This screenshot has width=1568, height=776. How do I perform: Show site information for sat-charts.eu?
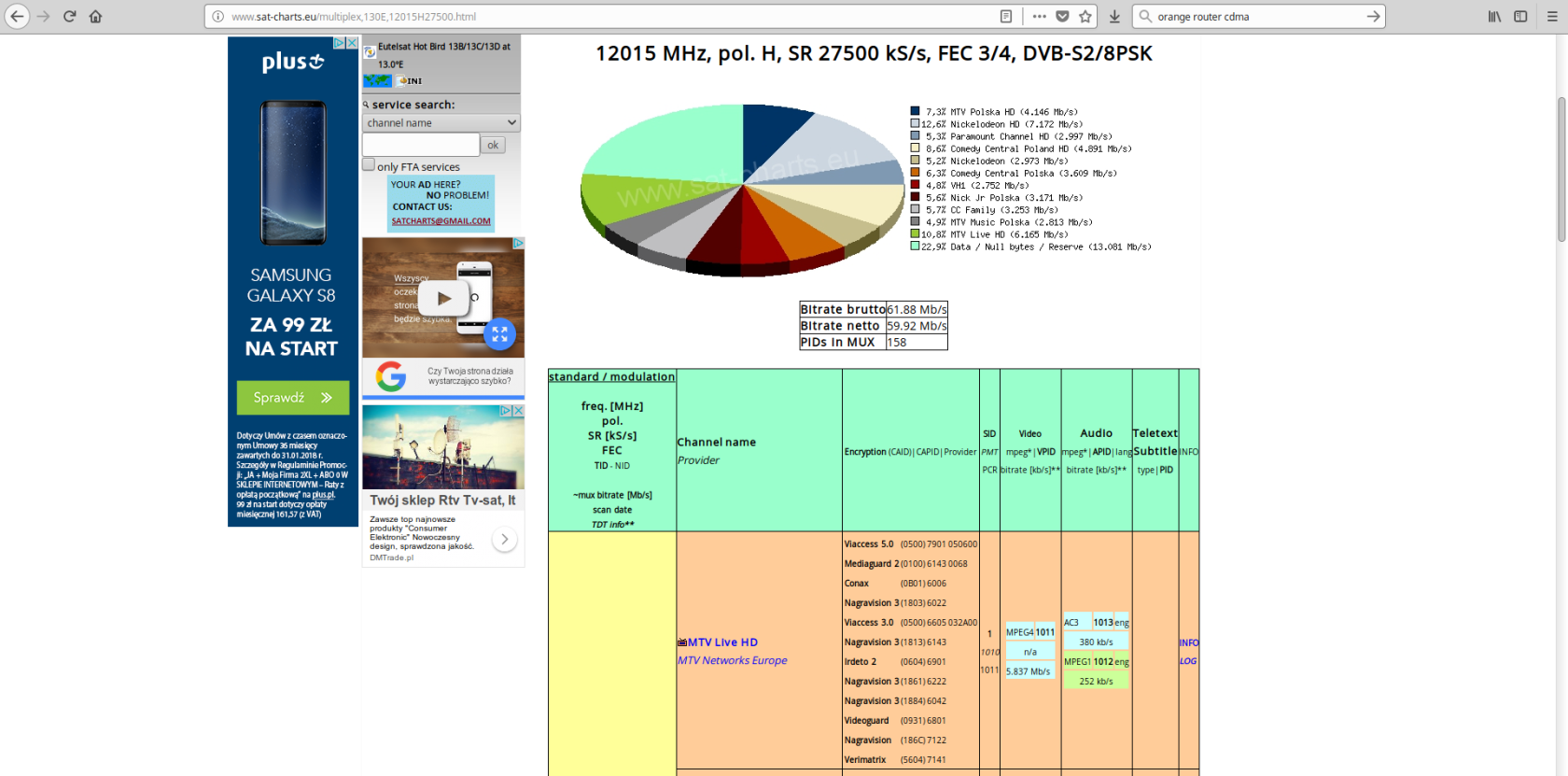tap(217, 16)
